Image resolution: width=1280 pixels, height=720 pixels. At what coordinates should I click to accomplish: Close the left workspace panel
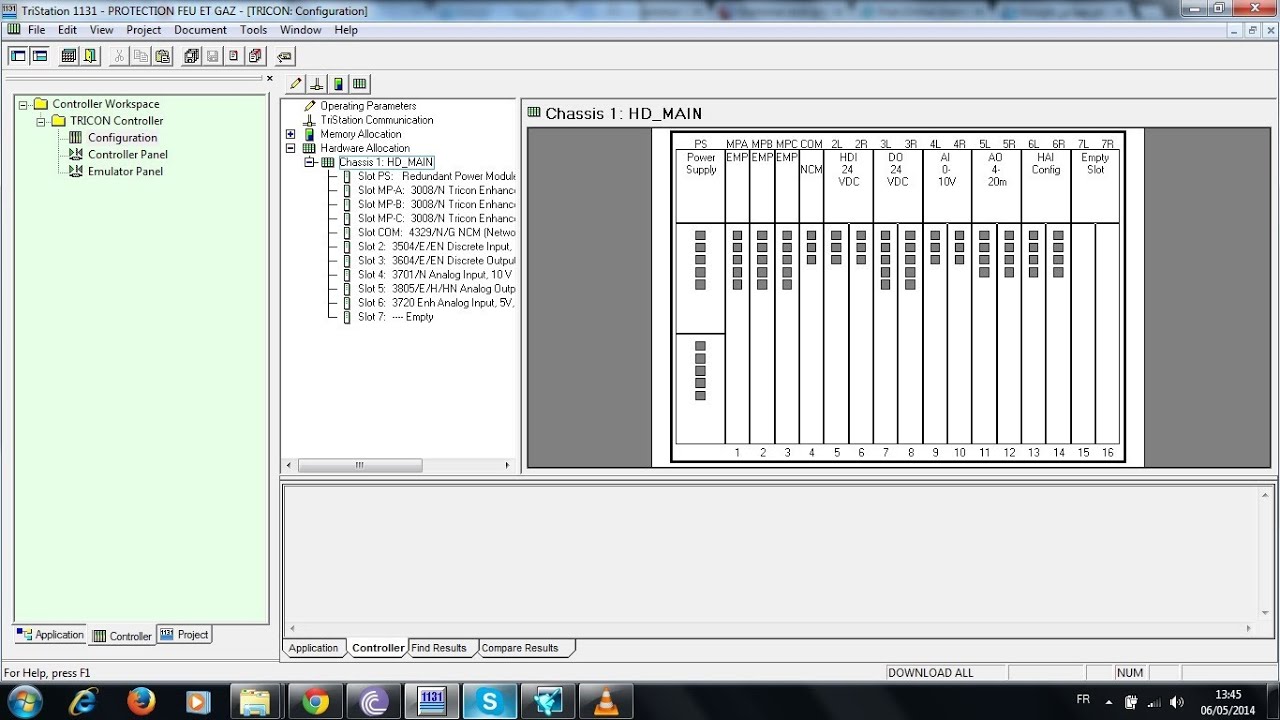269,78
